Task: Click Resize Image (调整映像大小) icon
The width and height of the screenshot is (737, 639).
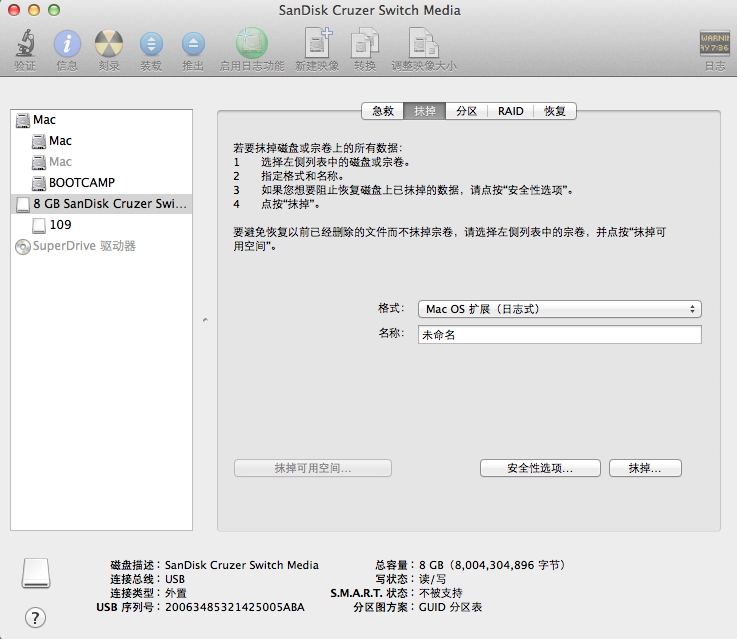Action: pyautogui.click(x=423, y=43)
